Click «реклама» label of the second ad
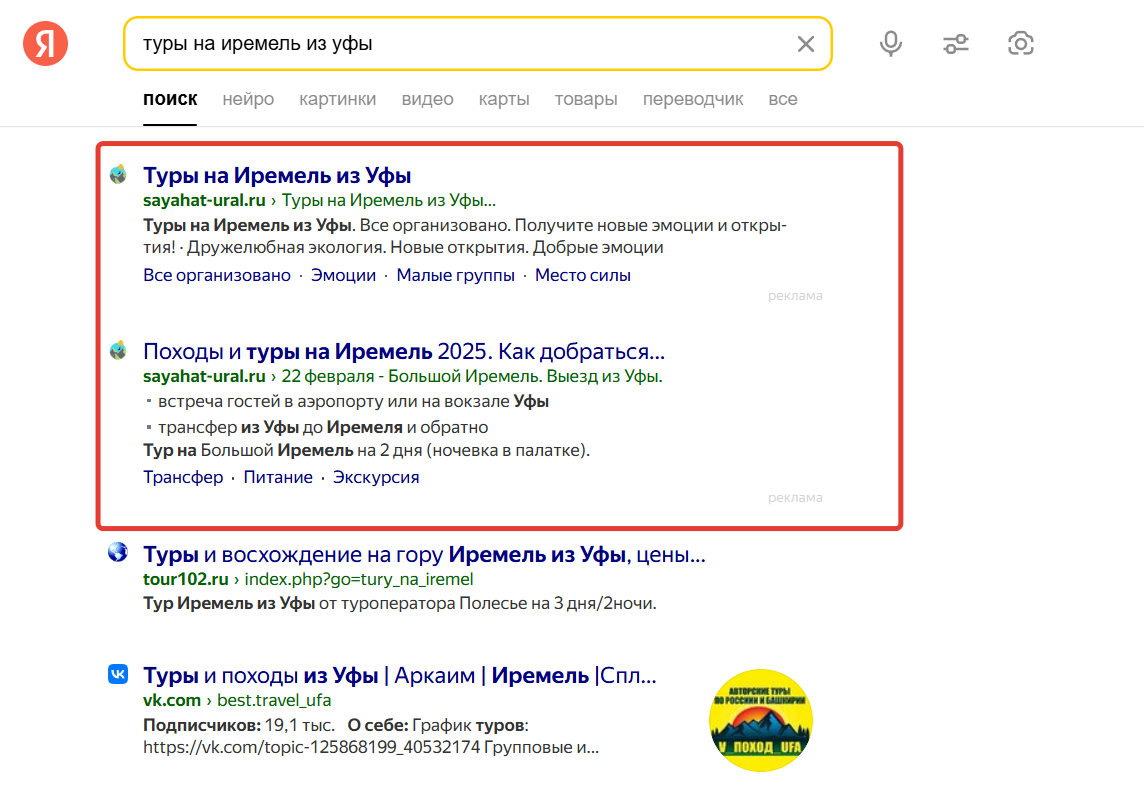 click(x=795, y=498)
